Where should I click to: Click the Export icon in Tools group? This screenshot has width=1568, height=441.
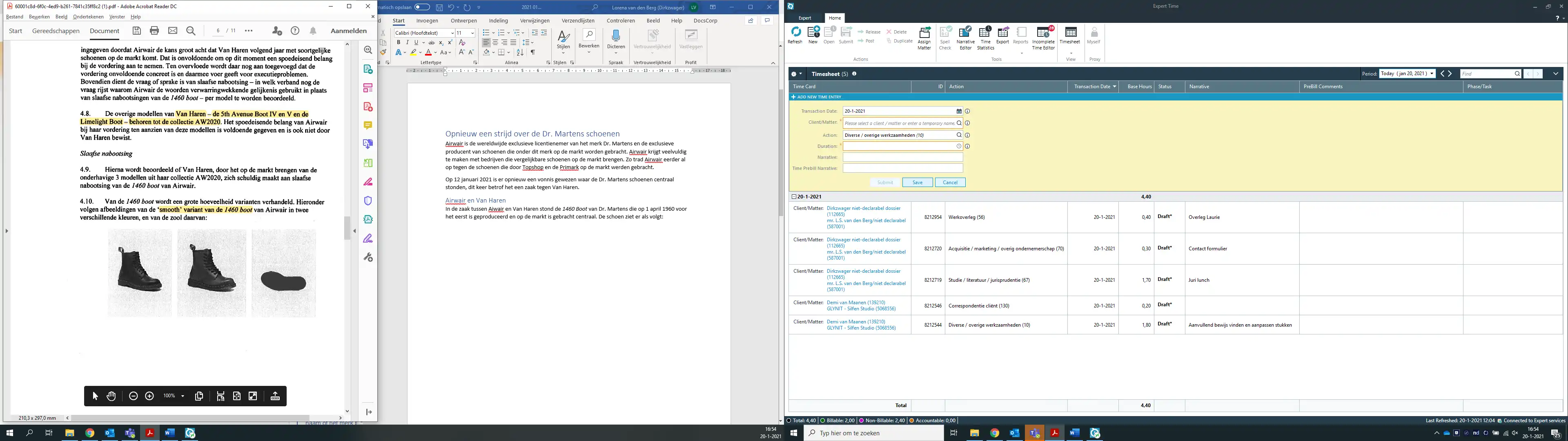click(x=1002, y=35)
